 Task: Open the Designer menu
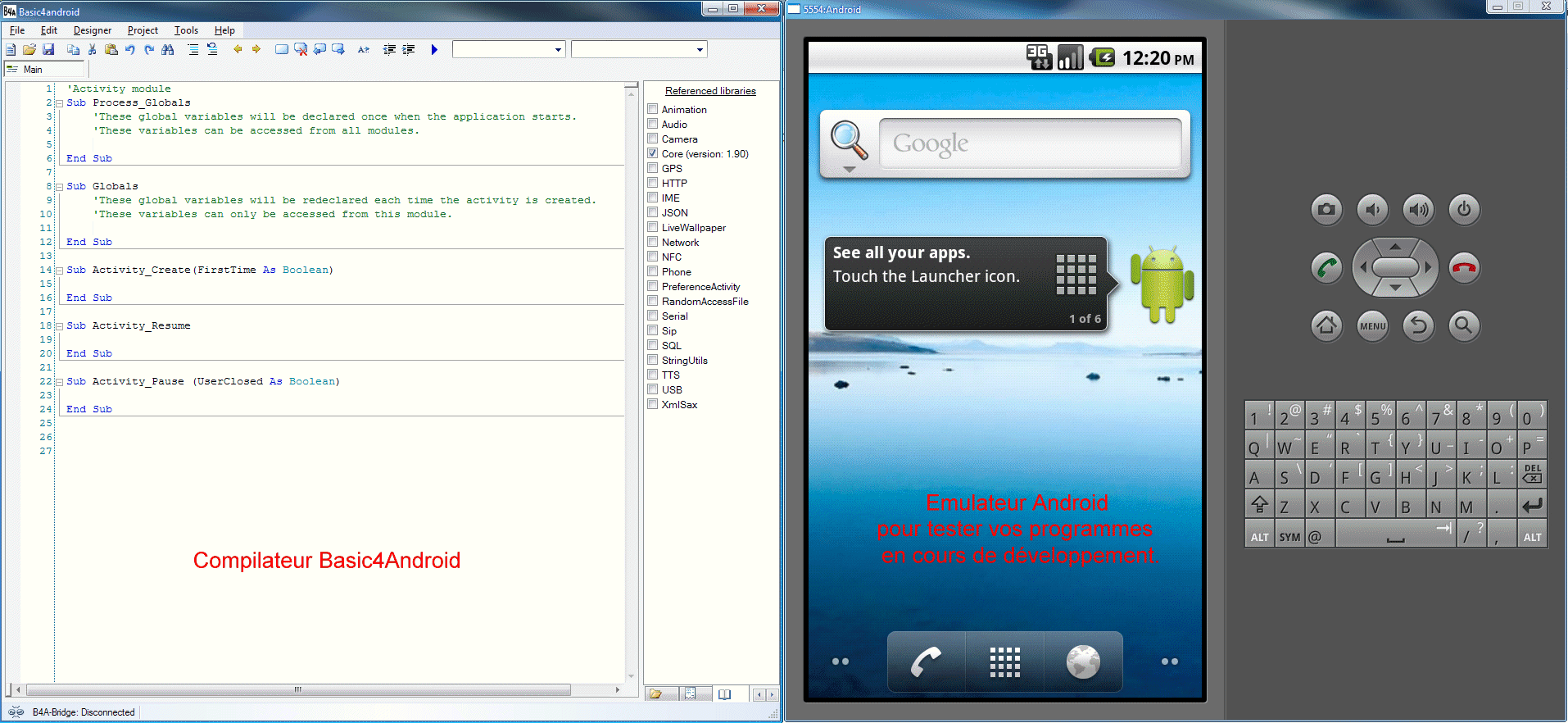point(93,30)
